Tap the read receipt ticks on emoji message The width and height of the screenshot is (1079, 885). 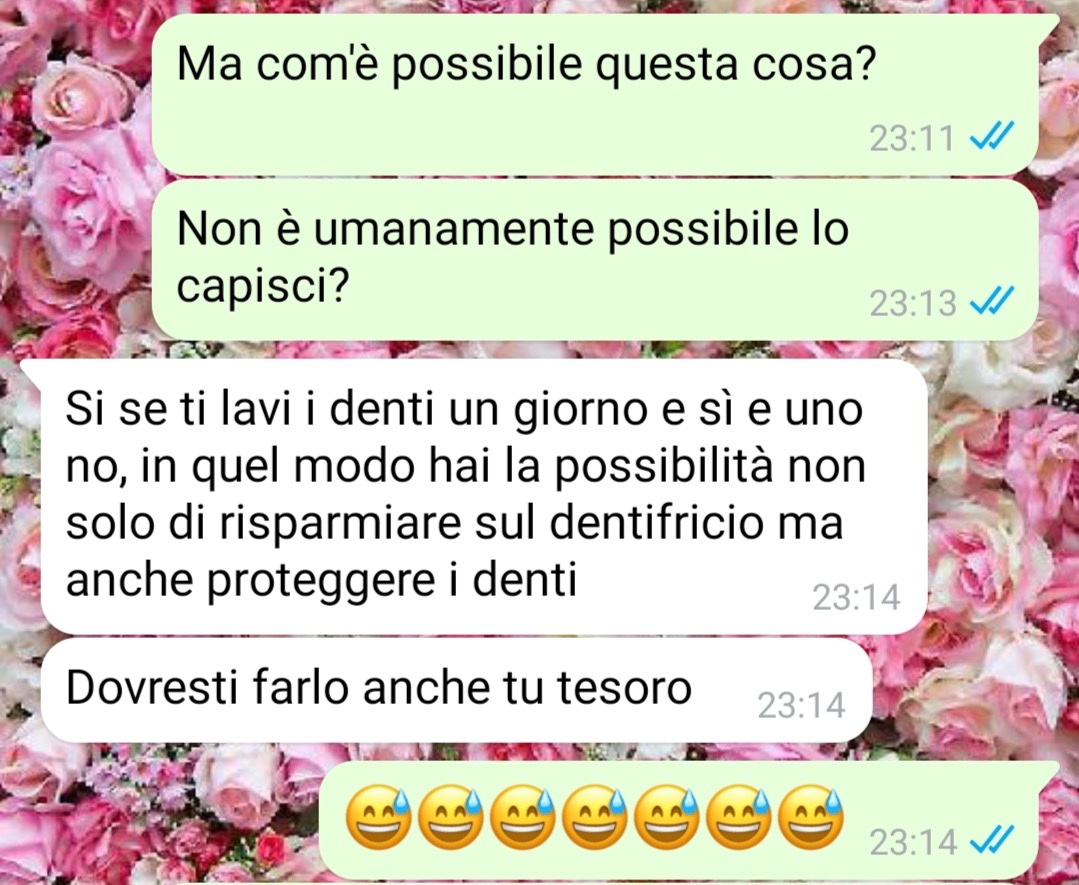pos(992,841)
